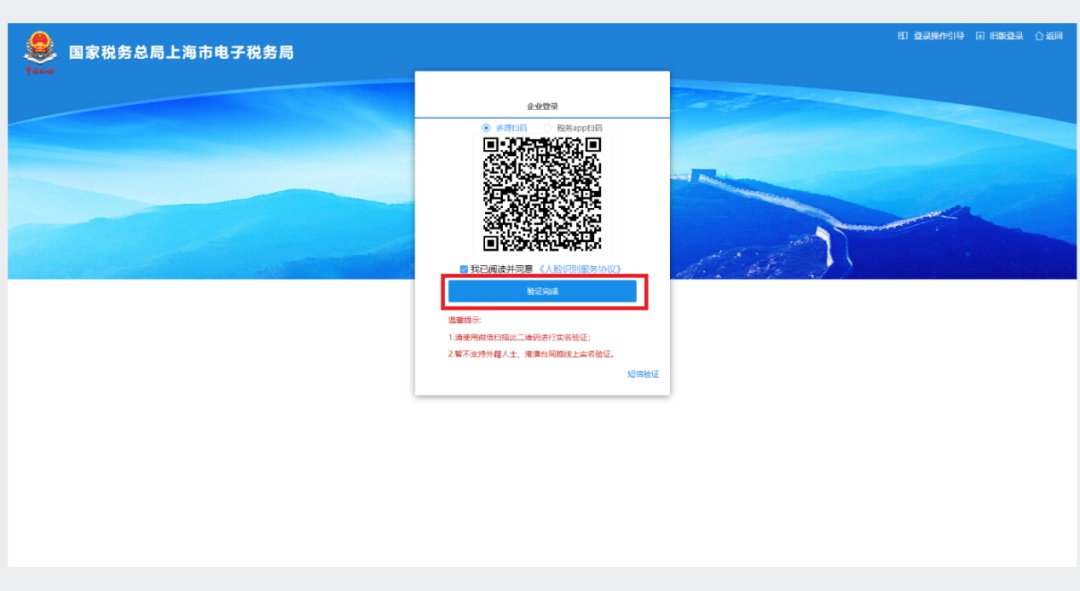Toggle the 我已阅读并同意 checkbox
Viewport: 1080px width, 591px height.
[464, 269]
